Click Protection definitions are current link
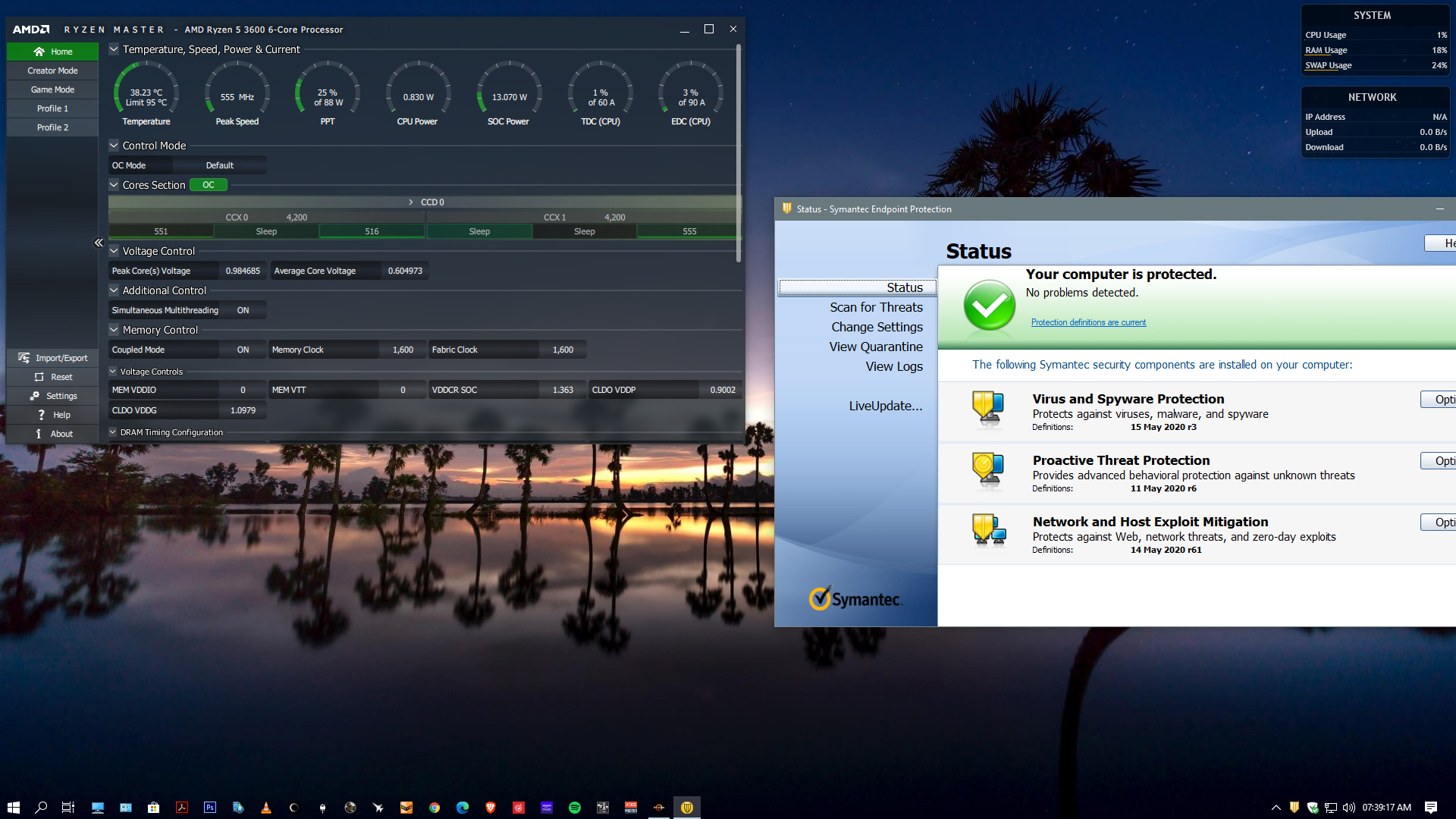The height and width of the screenshot is (819, 1456). point(1088,322)
